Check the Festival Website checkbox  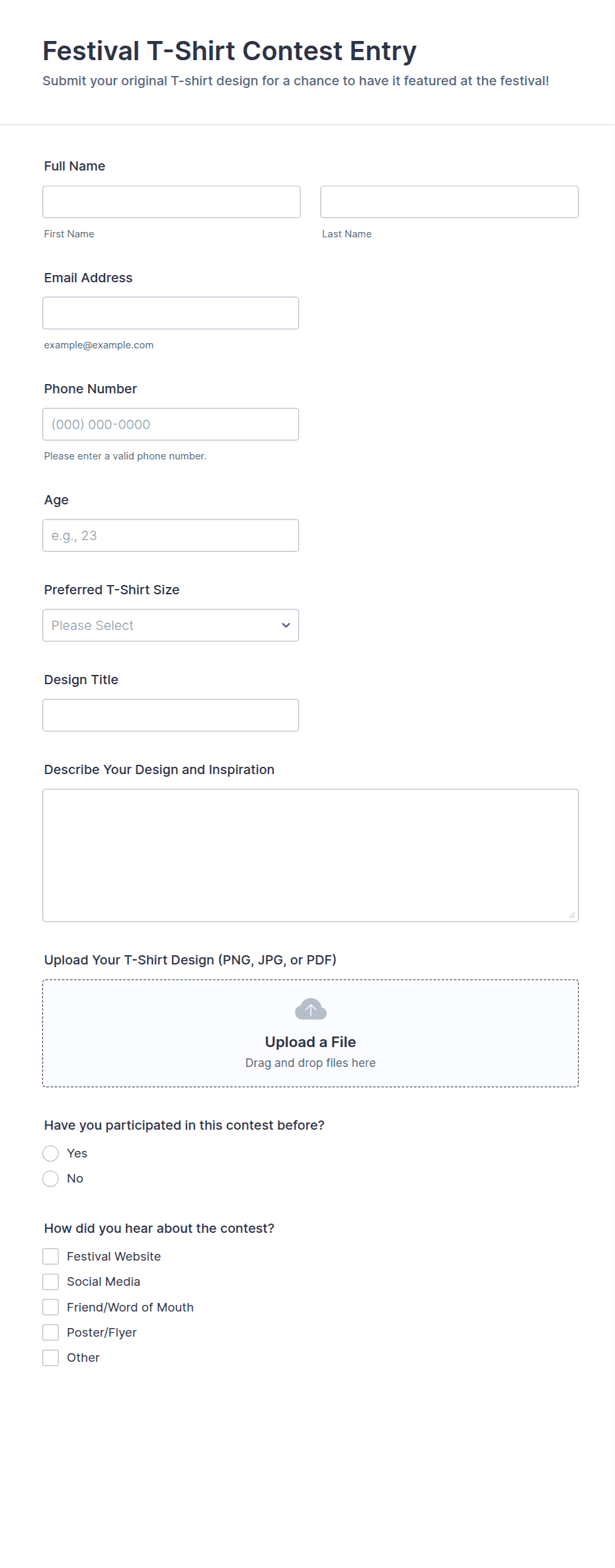[51, 1256]
